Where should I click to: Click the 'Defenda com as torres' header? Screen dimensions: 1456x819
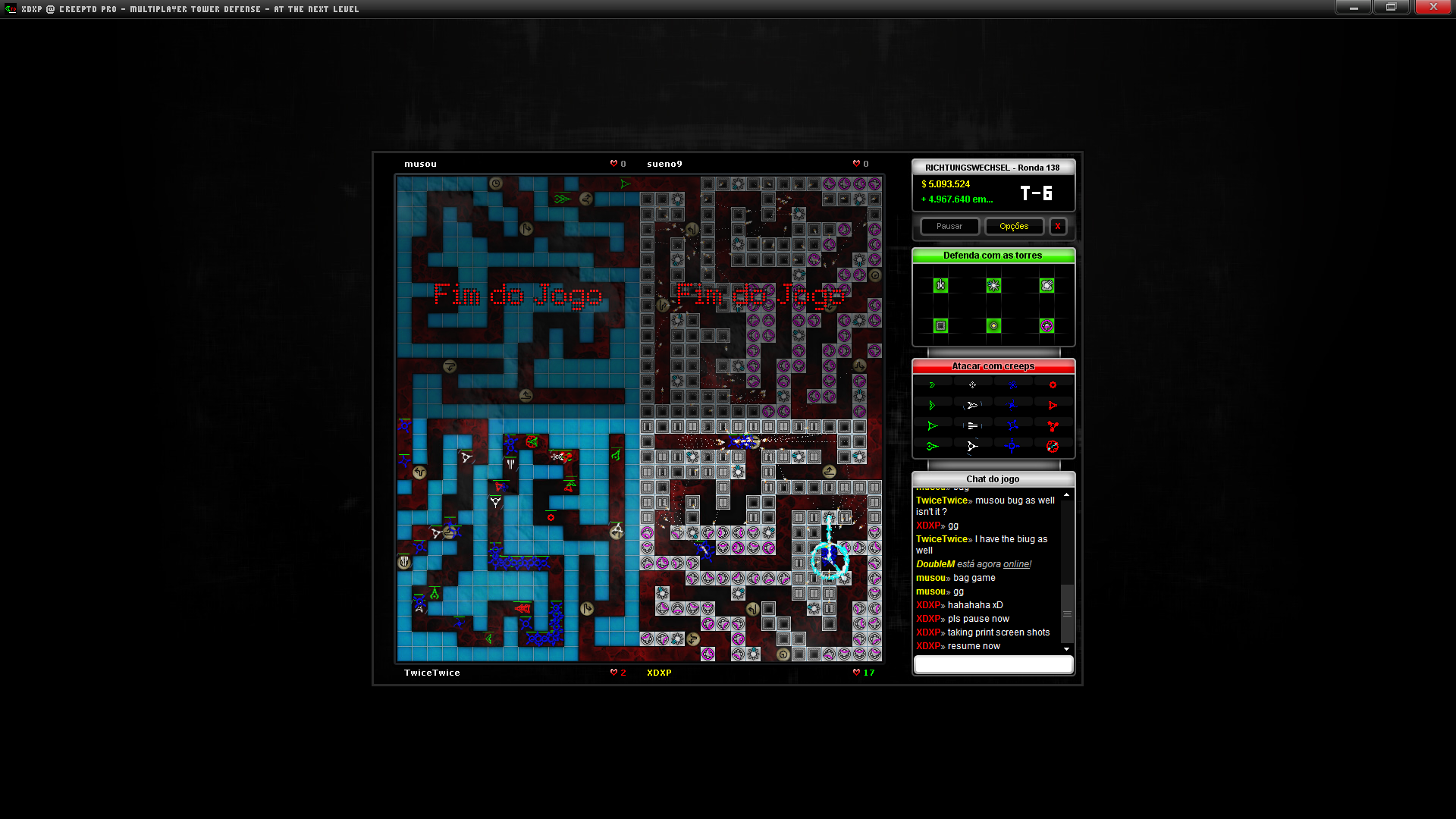[x=993, y=256]
